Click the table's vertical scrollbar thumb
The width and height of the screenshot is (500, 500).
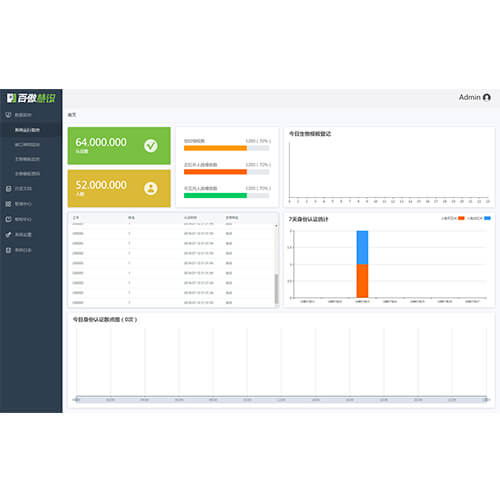coord(276,289)
